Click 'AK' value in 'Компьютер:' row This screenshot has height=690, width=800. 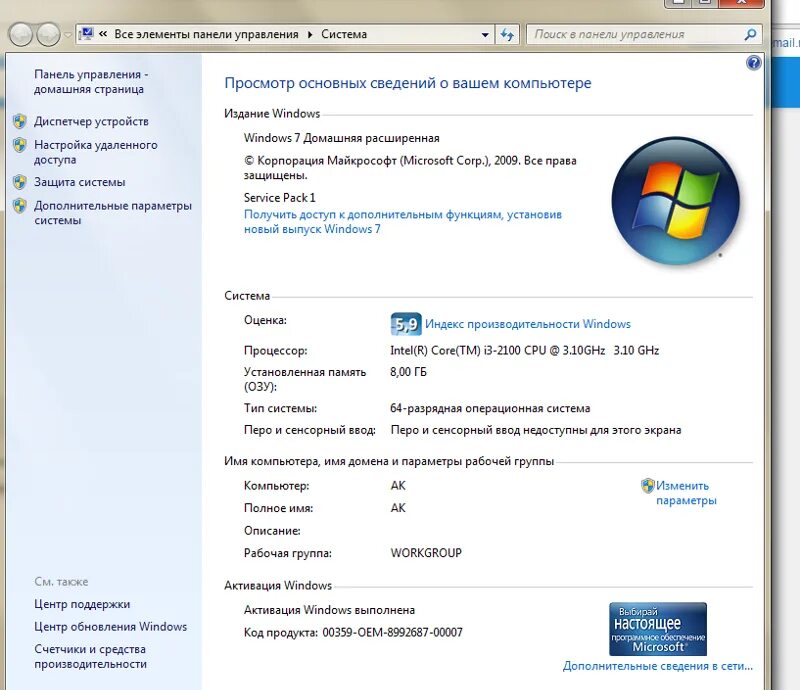click(398, 486)
